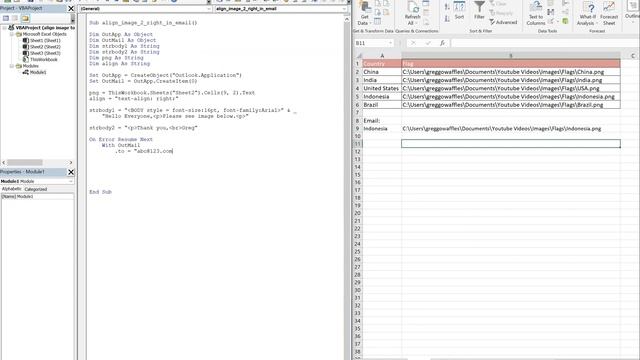Collapse the VBAProject root tree node
The height and width of the screenshot is (360, 640).
(x=4, y=28)
